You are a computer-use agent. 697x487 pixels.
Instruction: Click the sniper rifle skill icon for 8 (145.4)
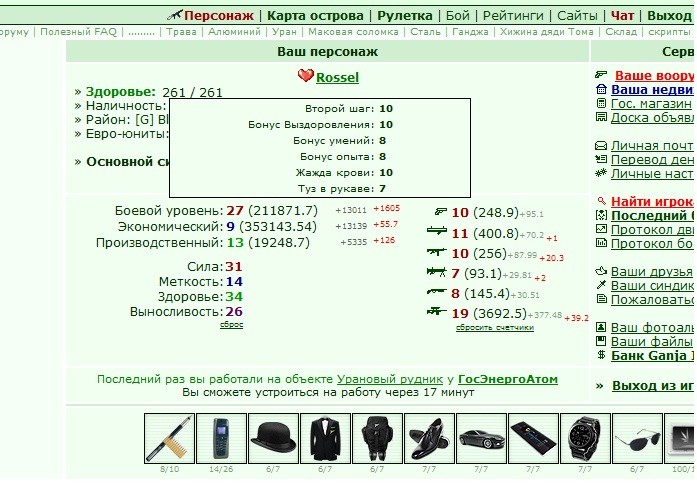click(437, 291)
